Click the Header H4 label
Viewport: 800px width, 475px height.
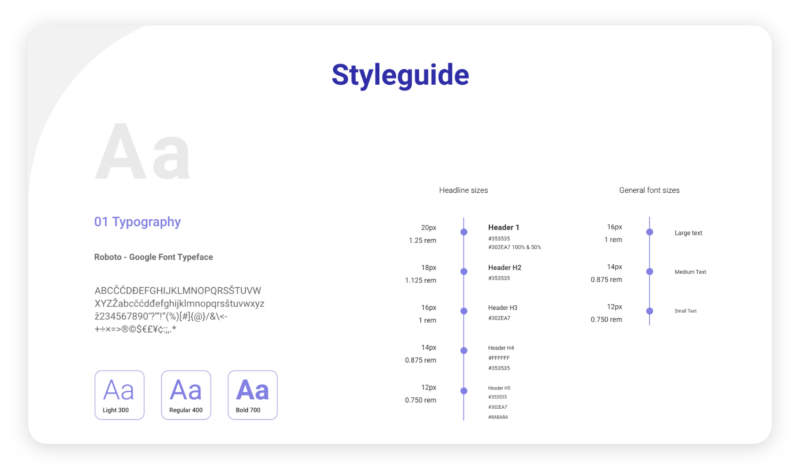501,348
